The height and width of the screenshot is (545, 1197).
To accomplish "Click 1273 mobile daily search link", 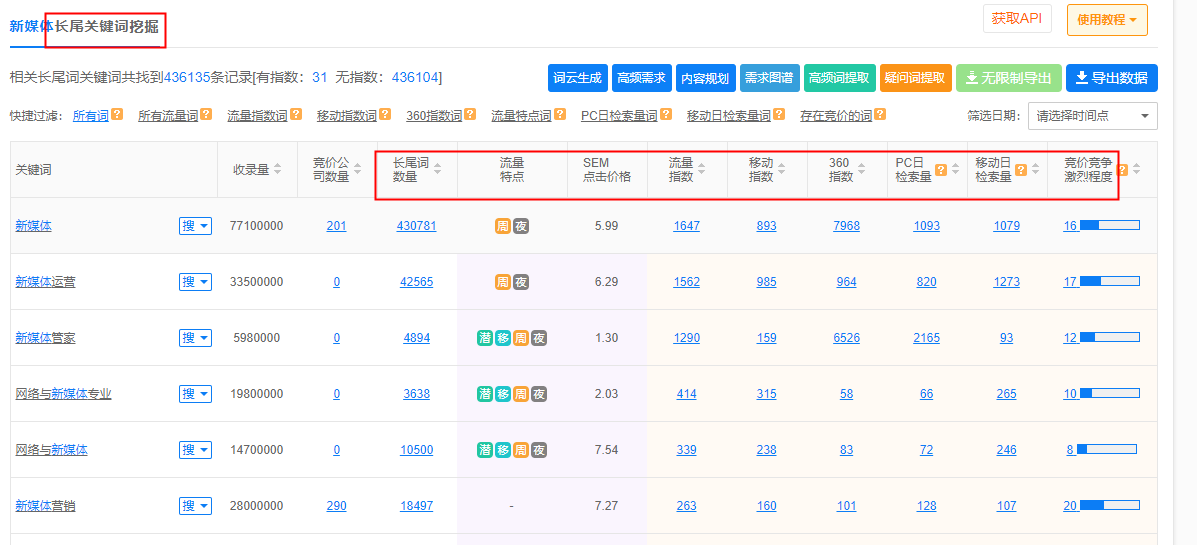I will point(1006,282).
